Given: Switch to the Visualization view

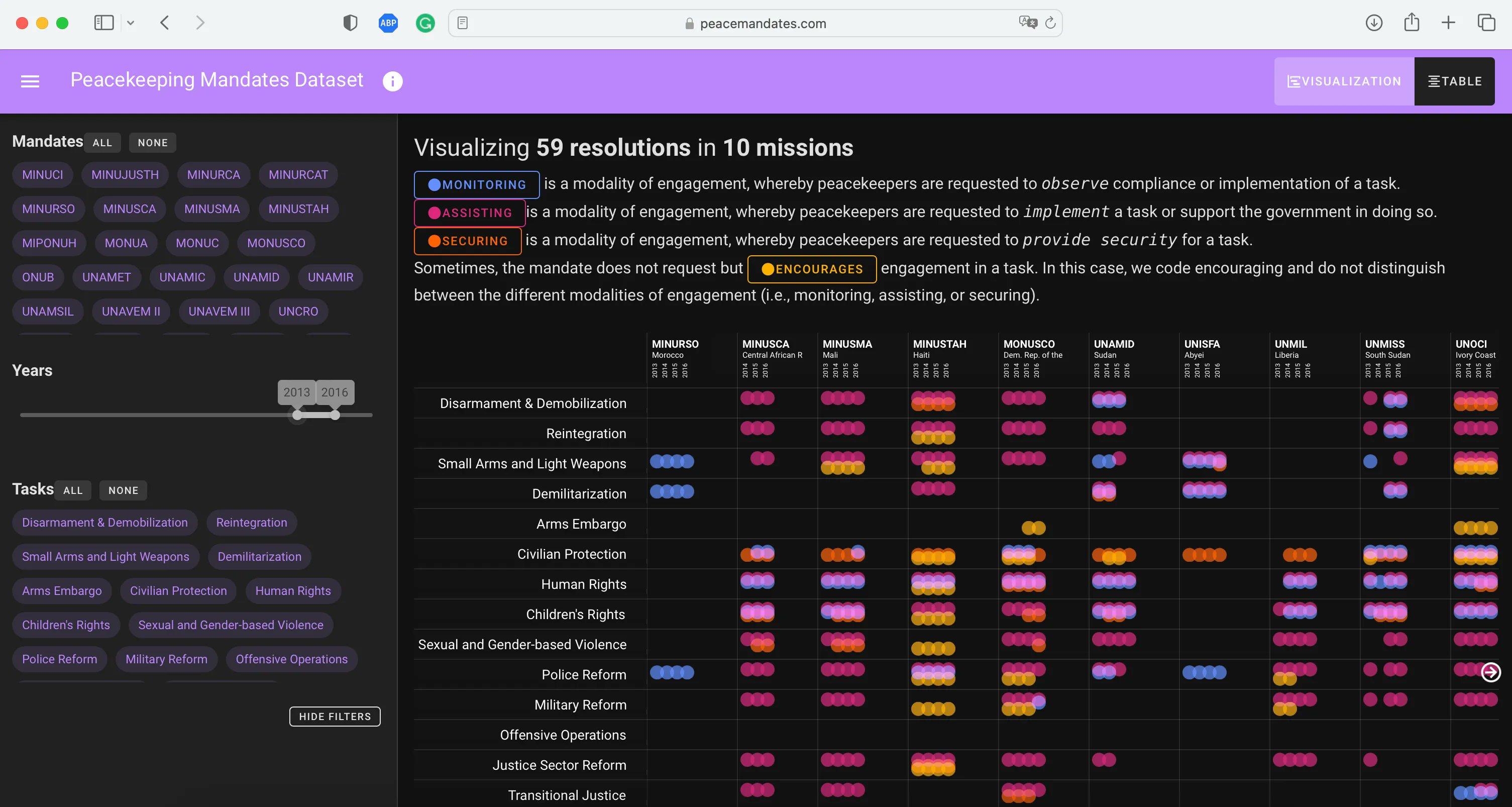Looking at the screenshot, I should [1344, 81].
